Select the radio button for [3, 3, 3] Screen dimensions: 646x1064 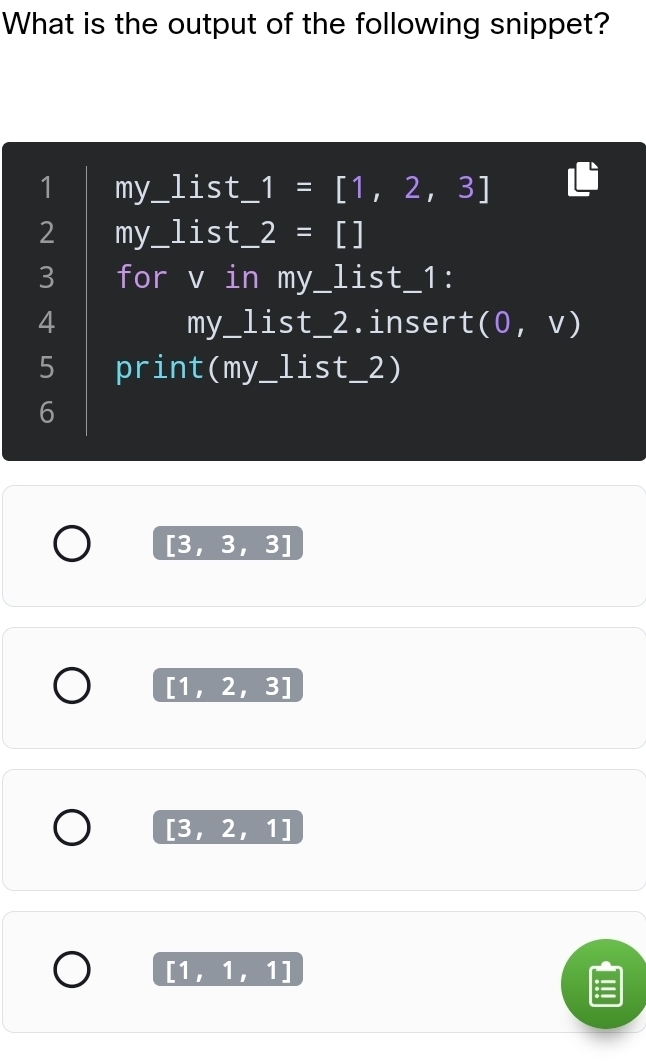71,543
